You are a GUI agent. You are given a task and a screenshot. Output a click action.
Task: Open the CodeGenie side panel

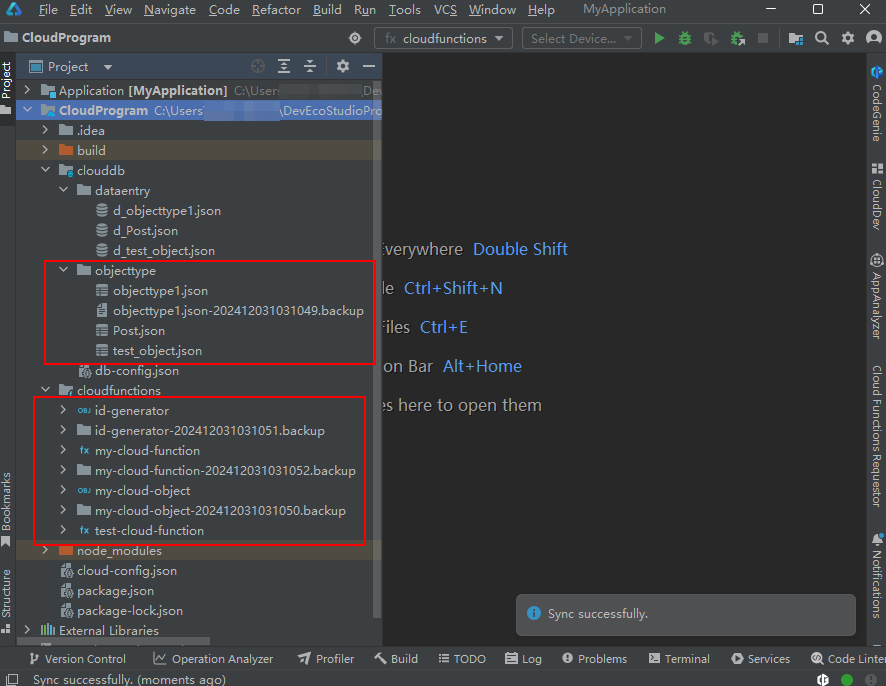876,103
